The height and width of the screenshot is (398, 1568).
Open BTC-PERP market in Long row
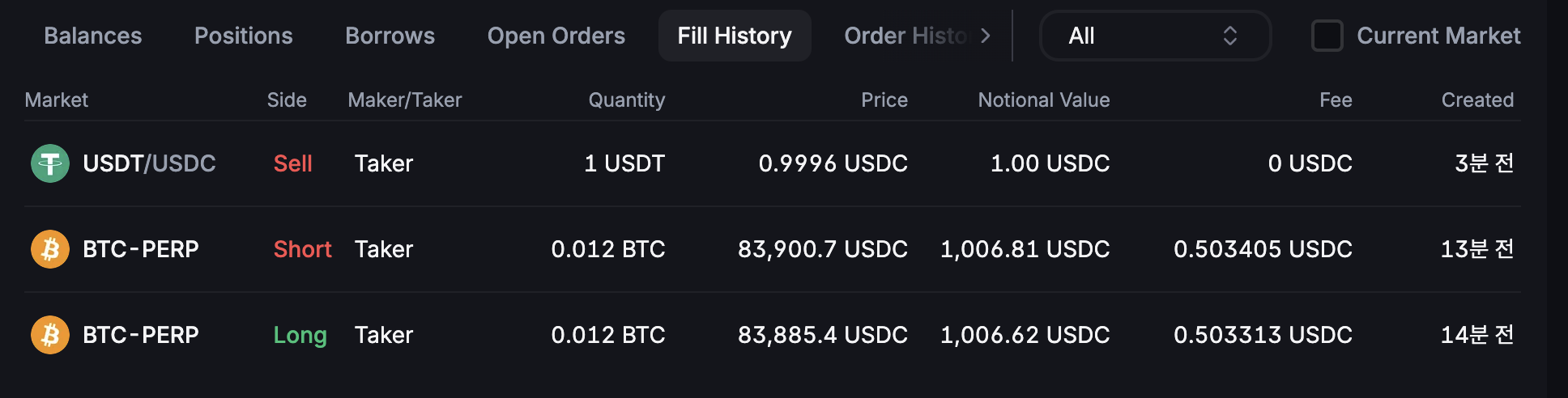pos(141,335)
